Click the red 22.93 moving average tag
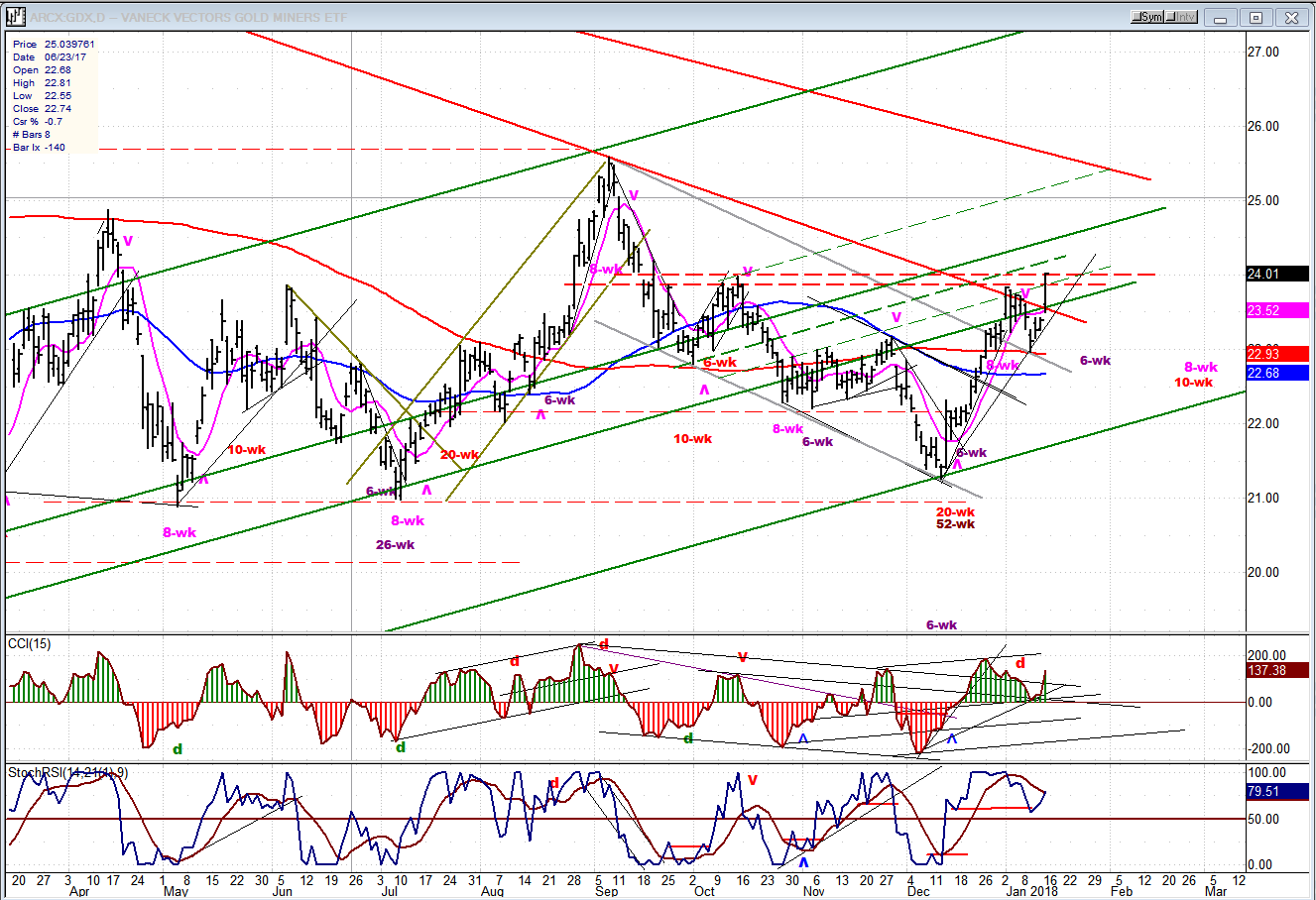Screen dimensions: 1316x900 [x=1276, y=354]
